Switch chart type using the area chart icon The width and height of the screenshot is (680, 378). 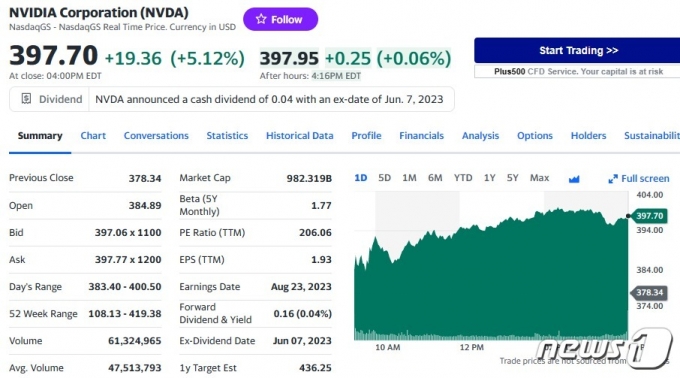[x=574, y=179]
